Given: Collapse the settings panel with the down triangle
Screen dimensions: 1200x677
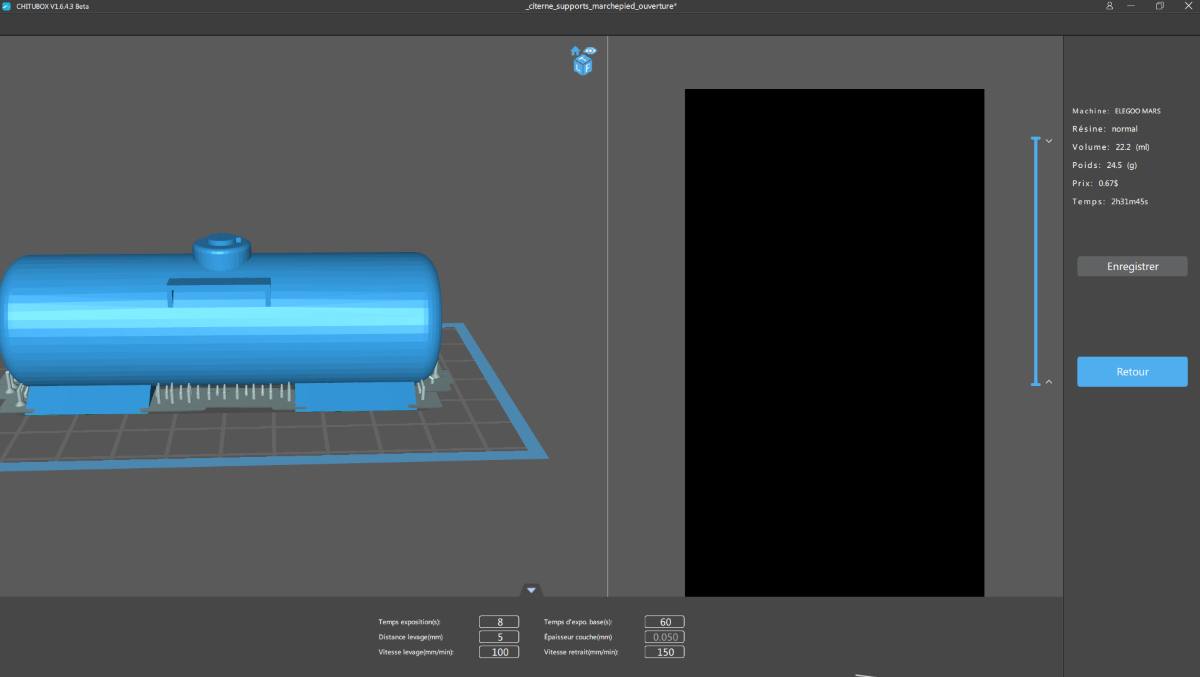Looking at the screenshot, I should pyautogui.click(x=532, y=590).
